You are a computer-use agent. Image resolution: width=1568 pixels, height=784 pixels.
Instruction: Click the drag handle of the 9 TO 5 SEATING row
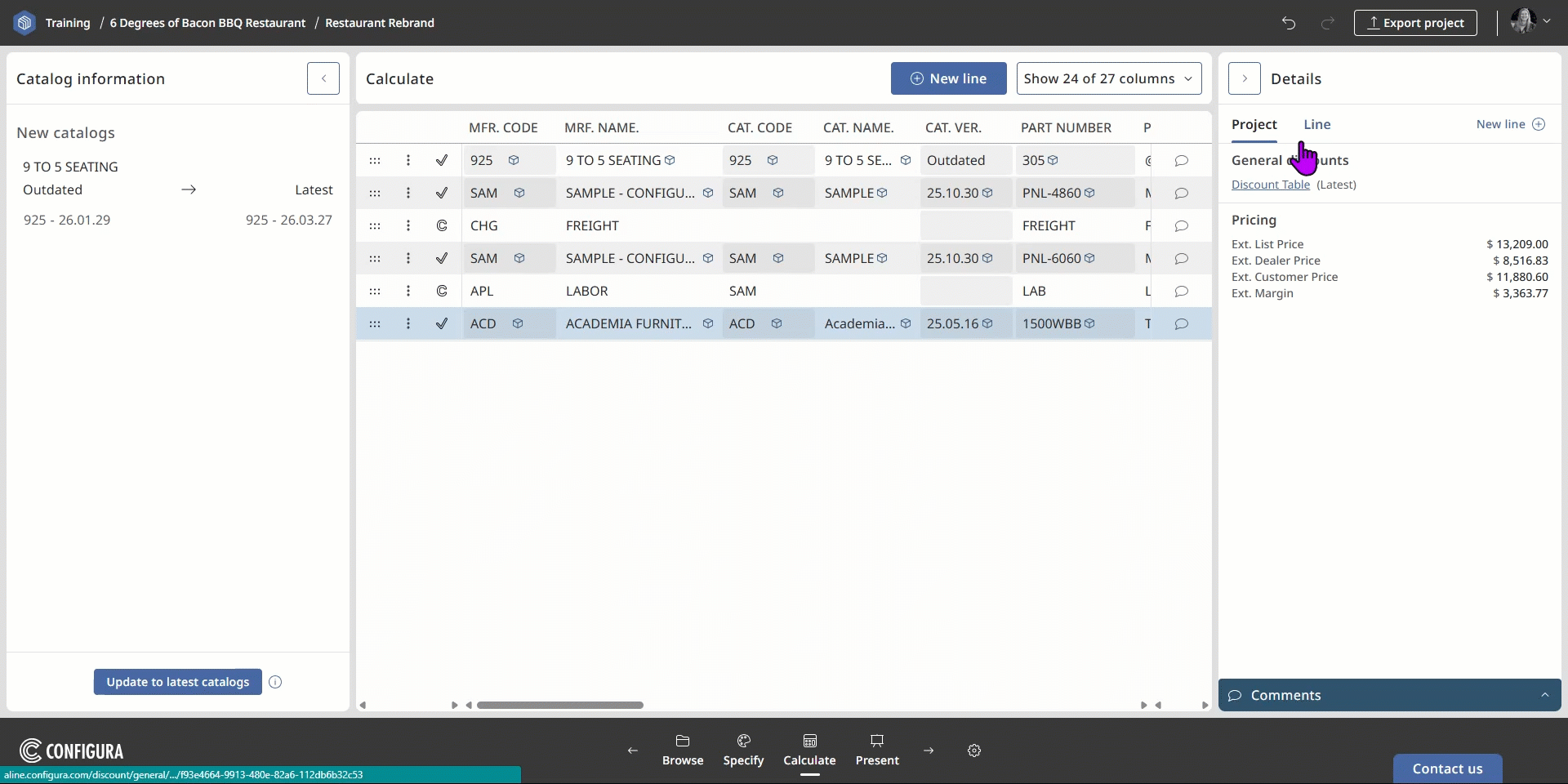(375, 160)
